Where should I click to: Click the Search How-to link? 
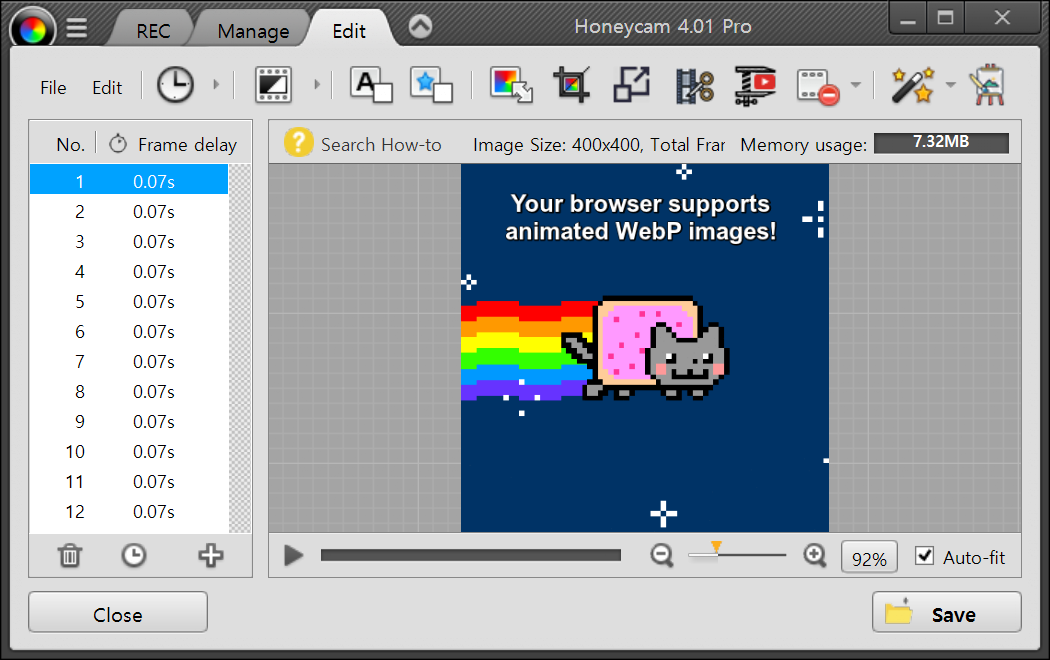[x=381, y=145]
